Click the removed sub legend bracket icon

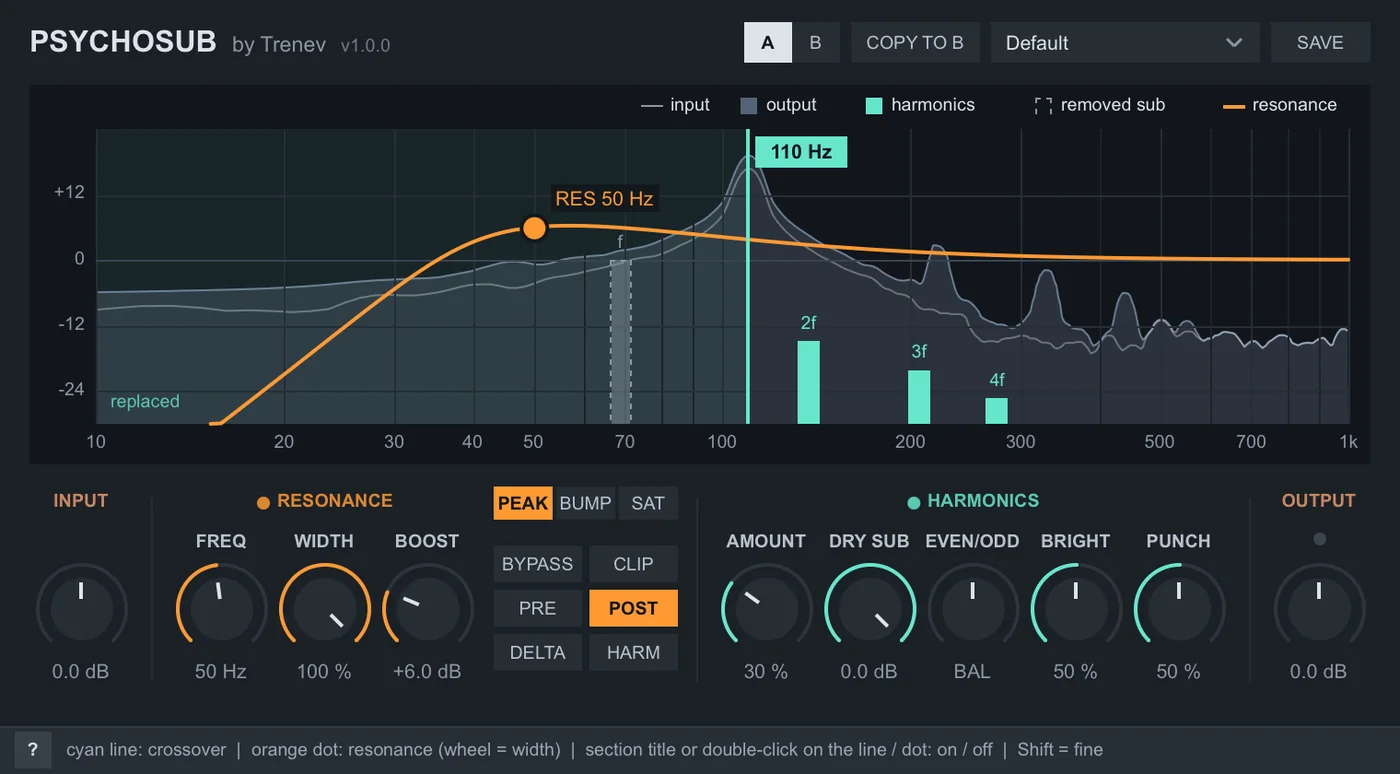pyautogui.click(x=1043, y=106)
